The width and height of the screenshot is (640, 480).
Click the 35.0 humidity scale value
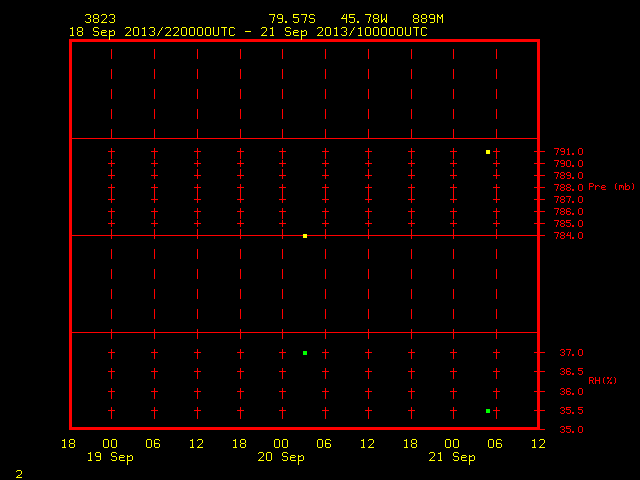pyautogui.click(x=571, y=430)
